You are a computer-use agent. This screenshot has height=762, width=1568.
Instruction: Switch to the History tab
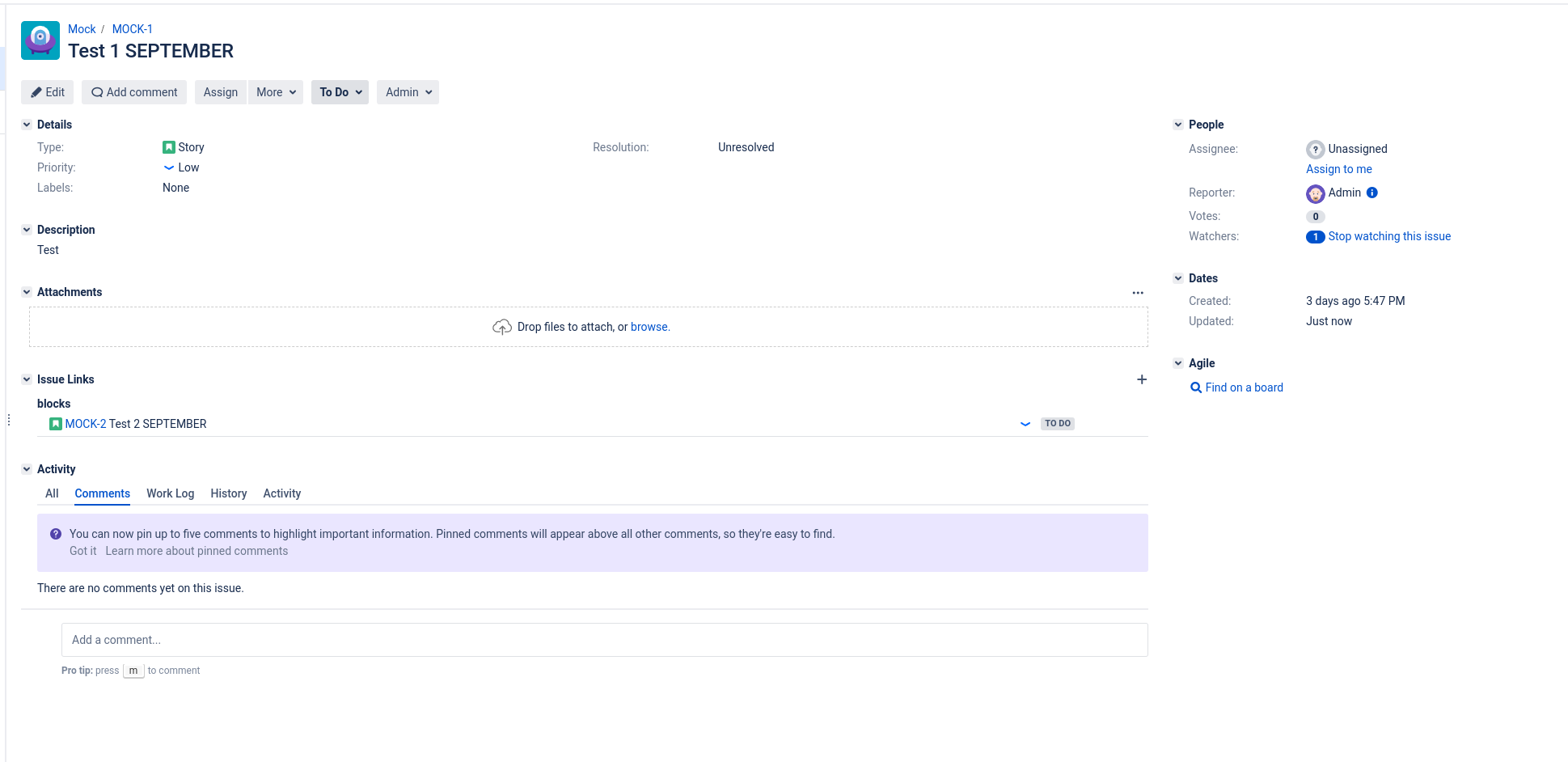coord(228,493)
